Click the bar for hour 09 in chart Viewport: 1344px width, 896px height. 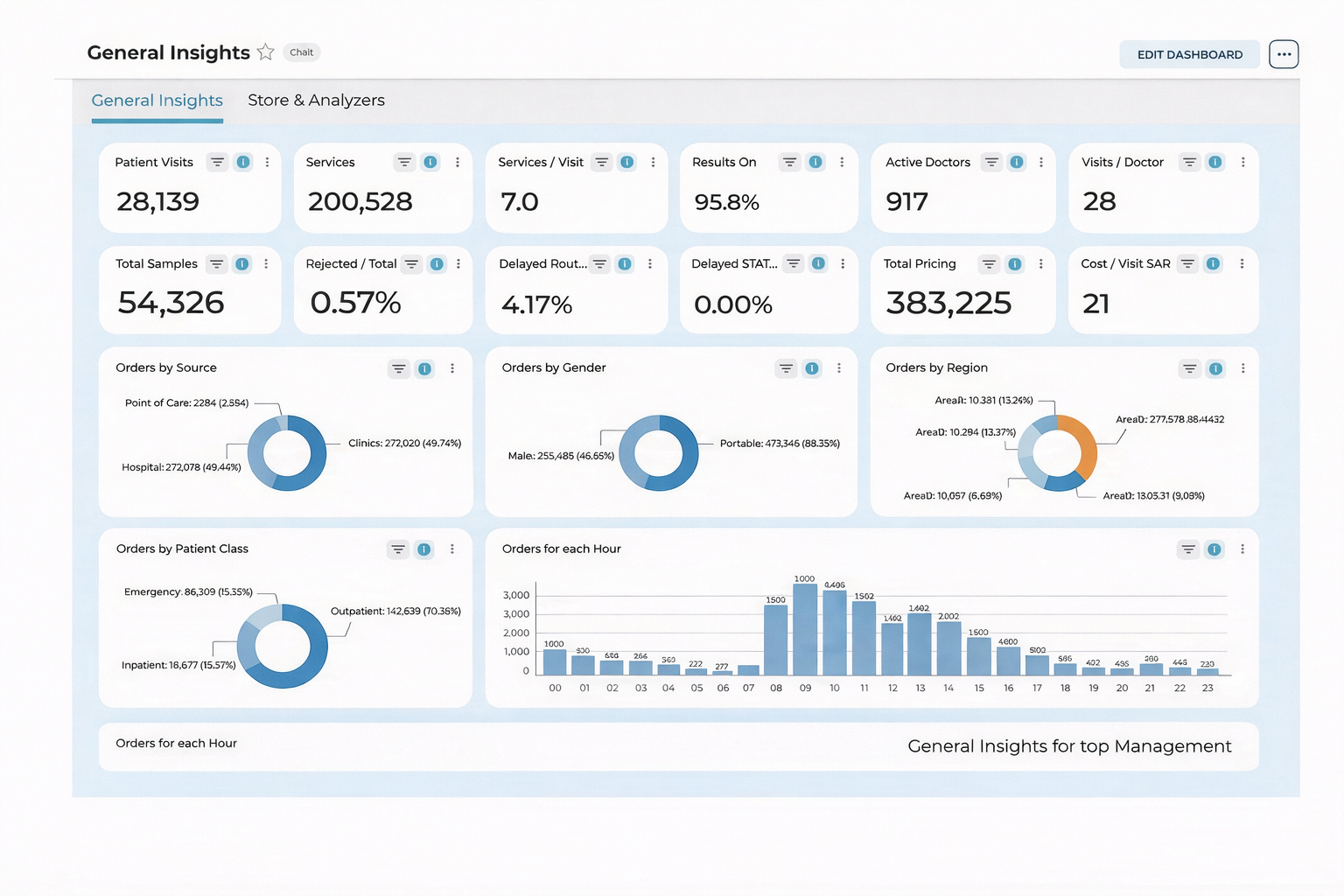tap(805, 630)
